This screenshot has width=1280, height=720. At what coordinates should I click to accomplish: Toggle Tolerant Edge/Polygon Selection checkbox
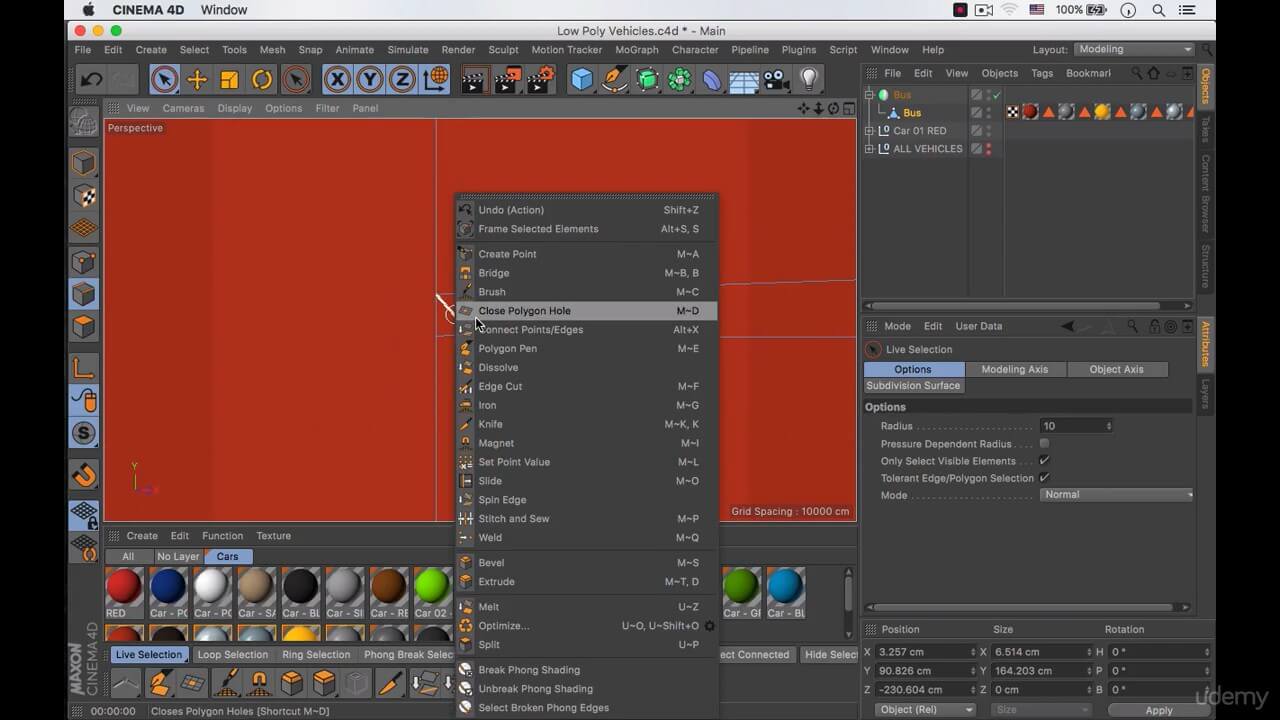(x=1044, y=478)
